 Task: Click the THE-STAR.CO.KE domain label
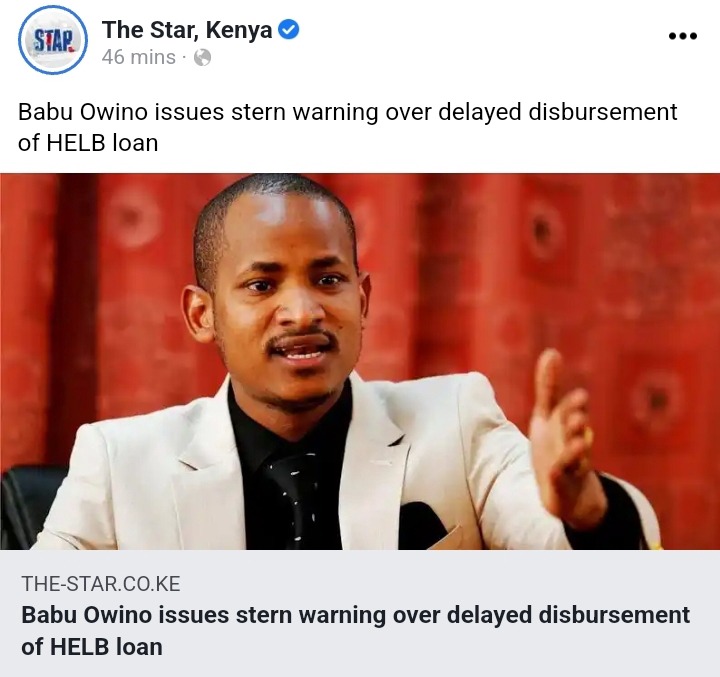101,584
